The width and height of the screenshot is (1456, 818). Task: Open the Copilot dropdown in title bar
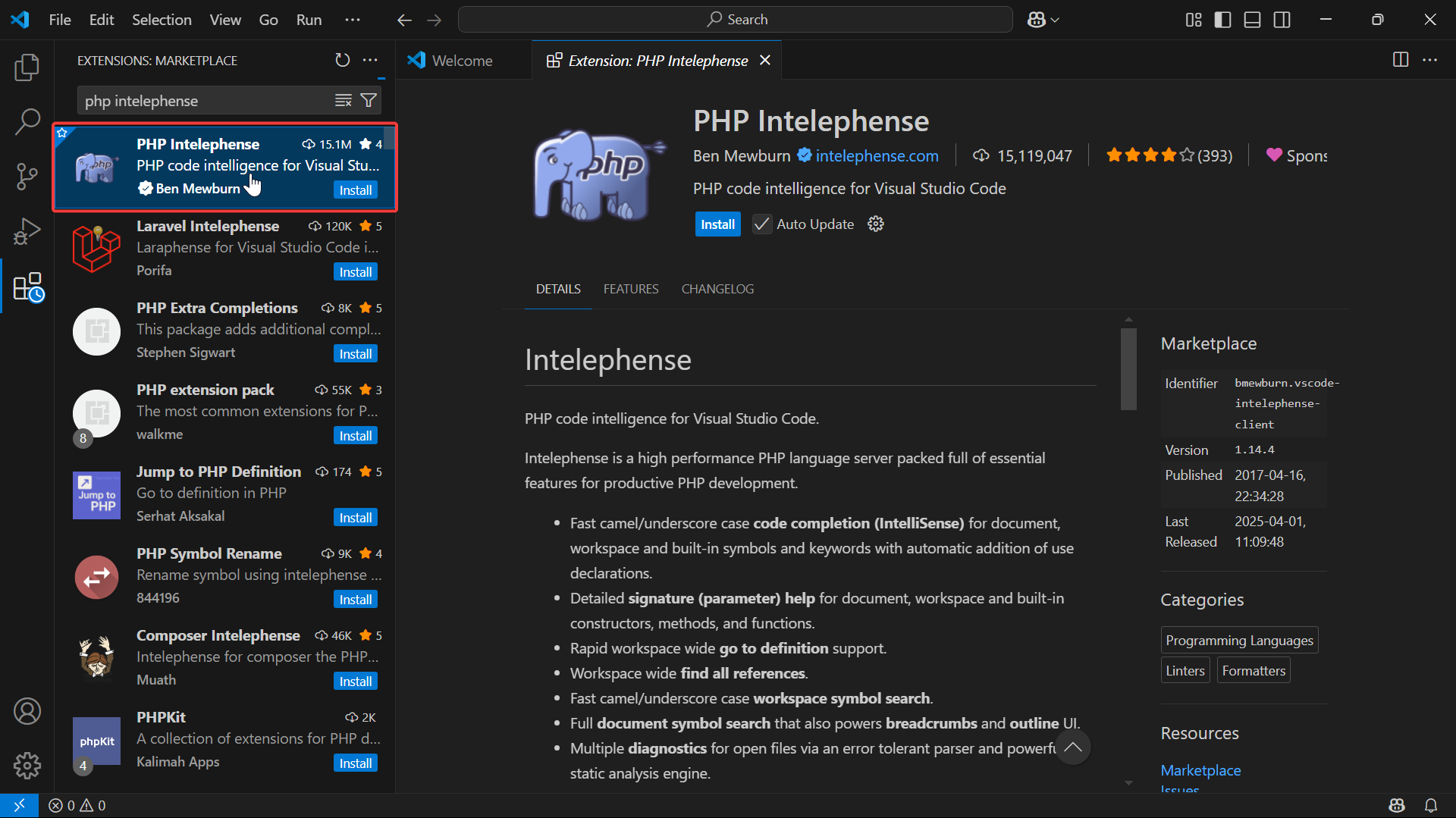(x=1043, y=20)
